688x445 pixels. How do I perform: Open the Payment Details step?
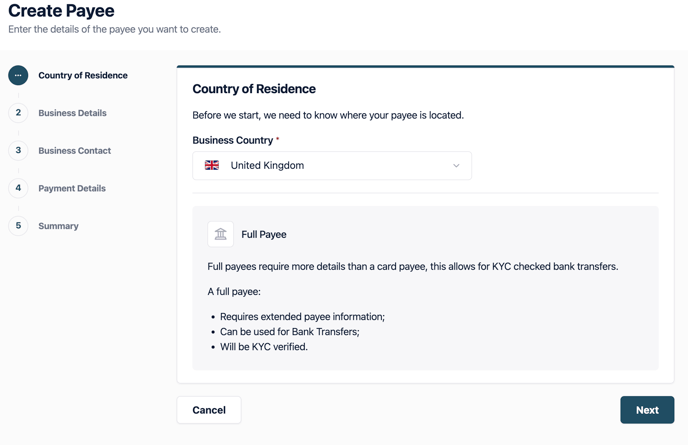click(x=72, y=188)
